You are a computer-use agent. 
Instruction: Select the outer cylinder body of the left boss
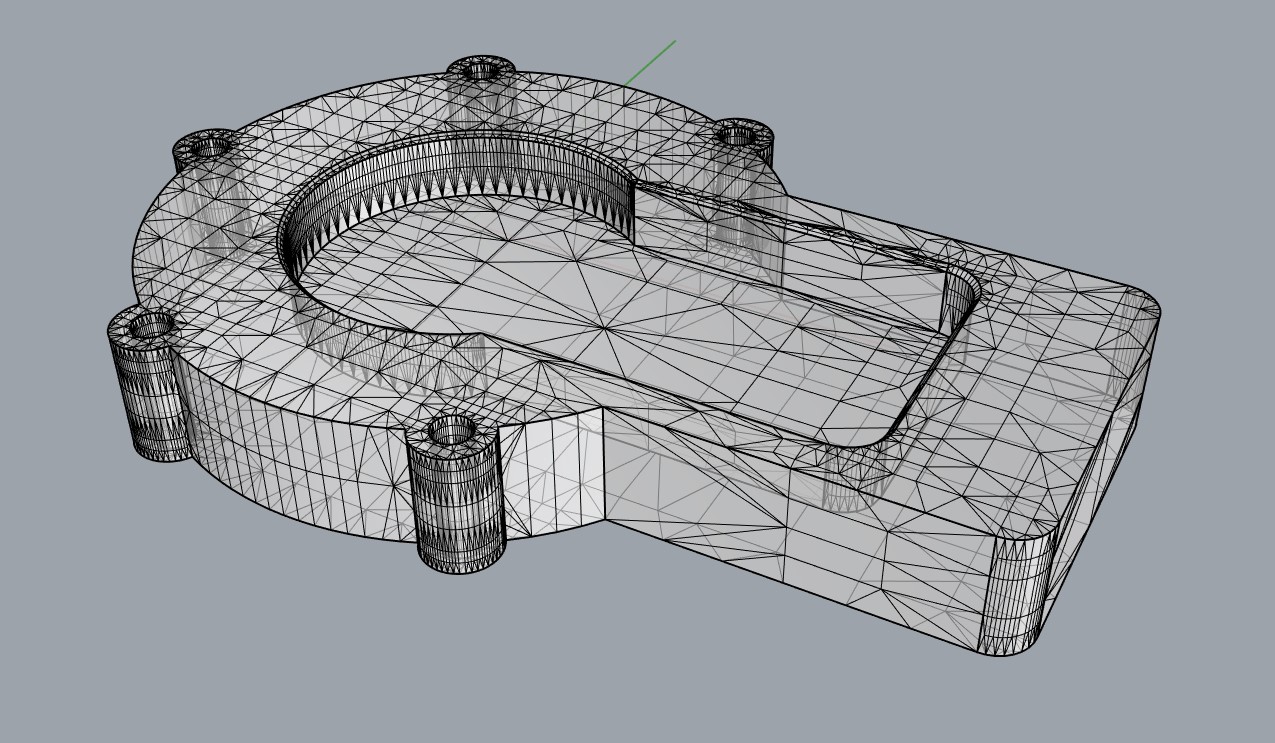pos(150,400)
